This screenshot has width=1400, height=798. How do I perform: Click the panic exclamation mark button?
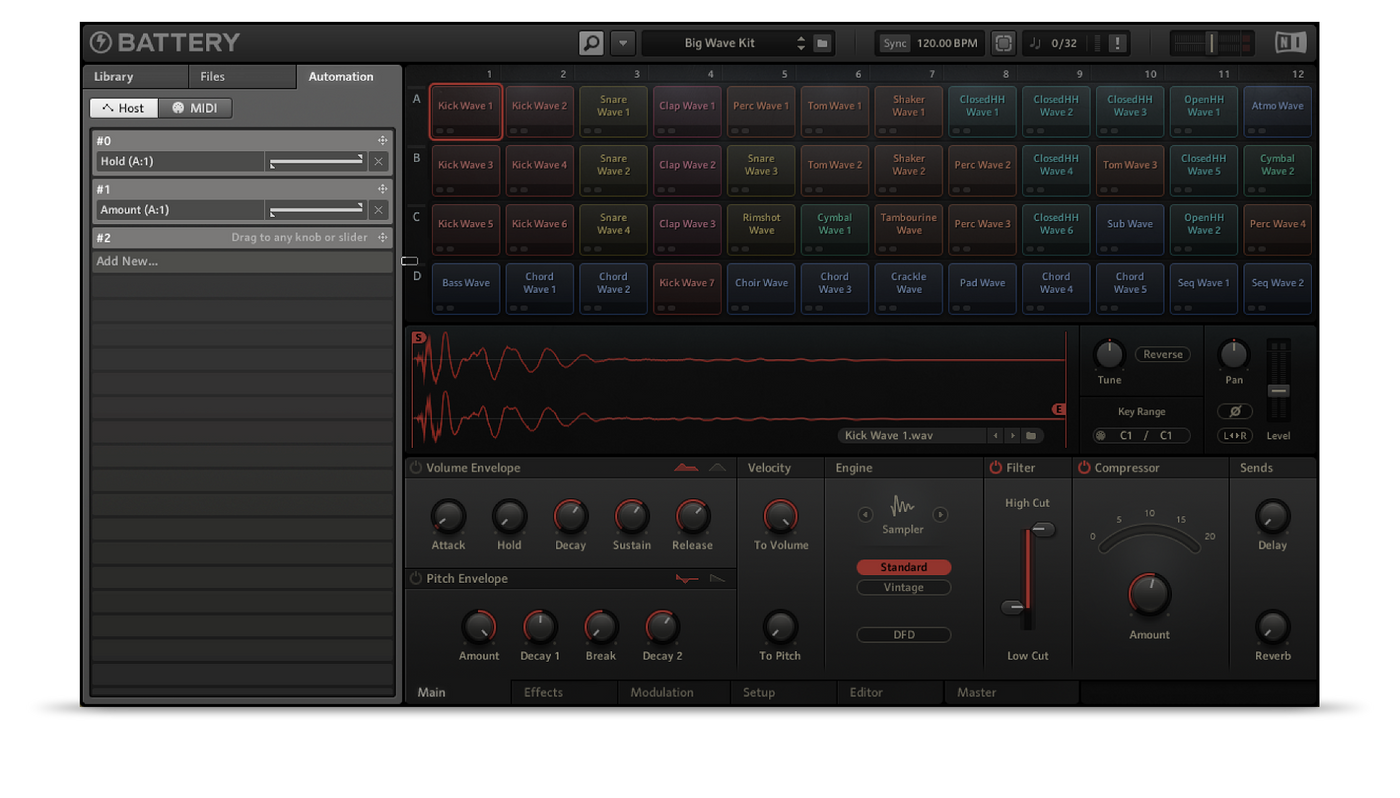(1117, 43)
